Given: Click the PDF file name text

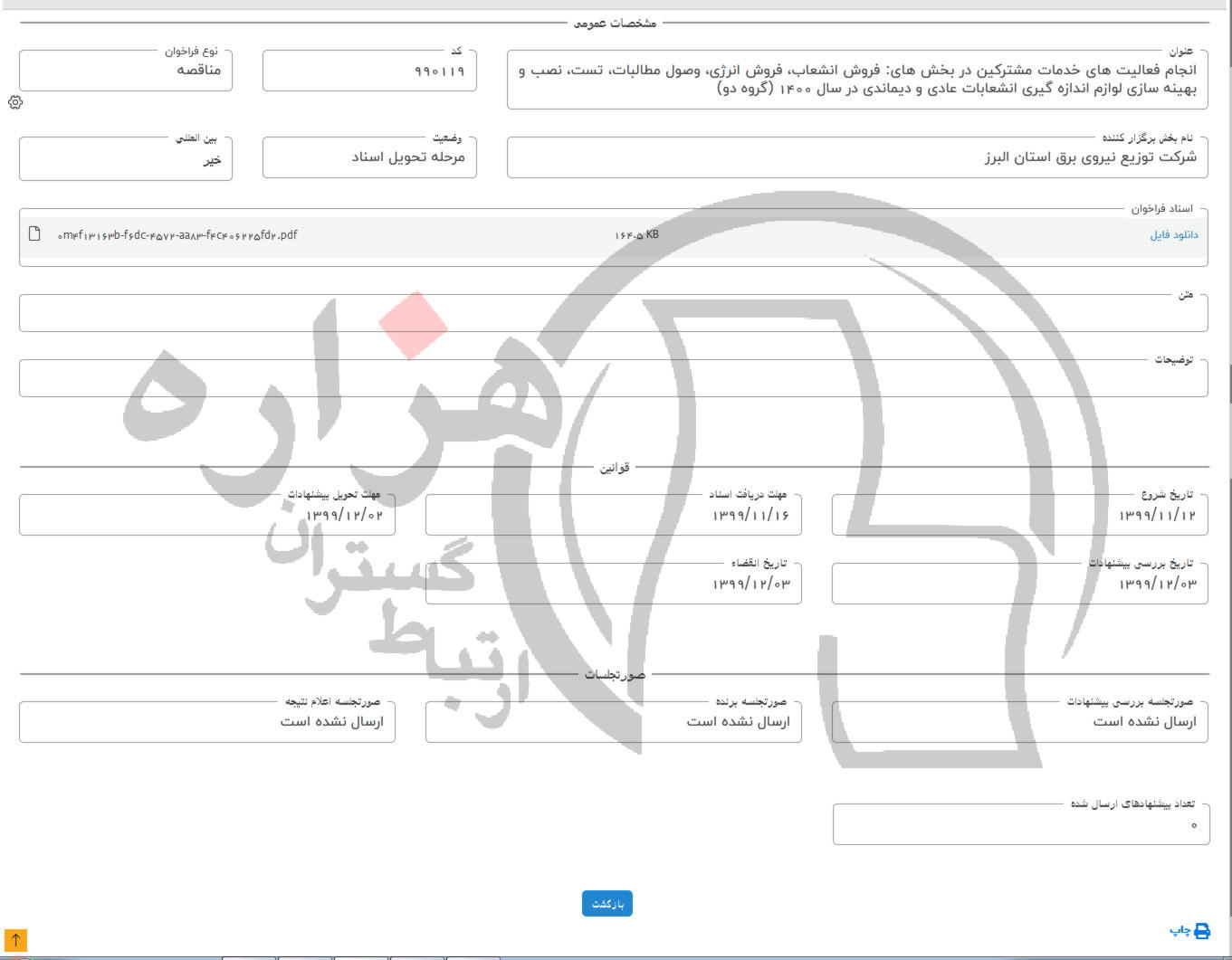Looking at the screenshot, I should click(177, 235).
